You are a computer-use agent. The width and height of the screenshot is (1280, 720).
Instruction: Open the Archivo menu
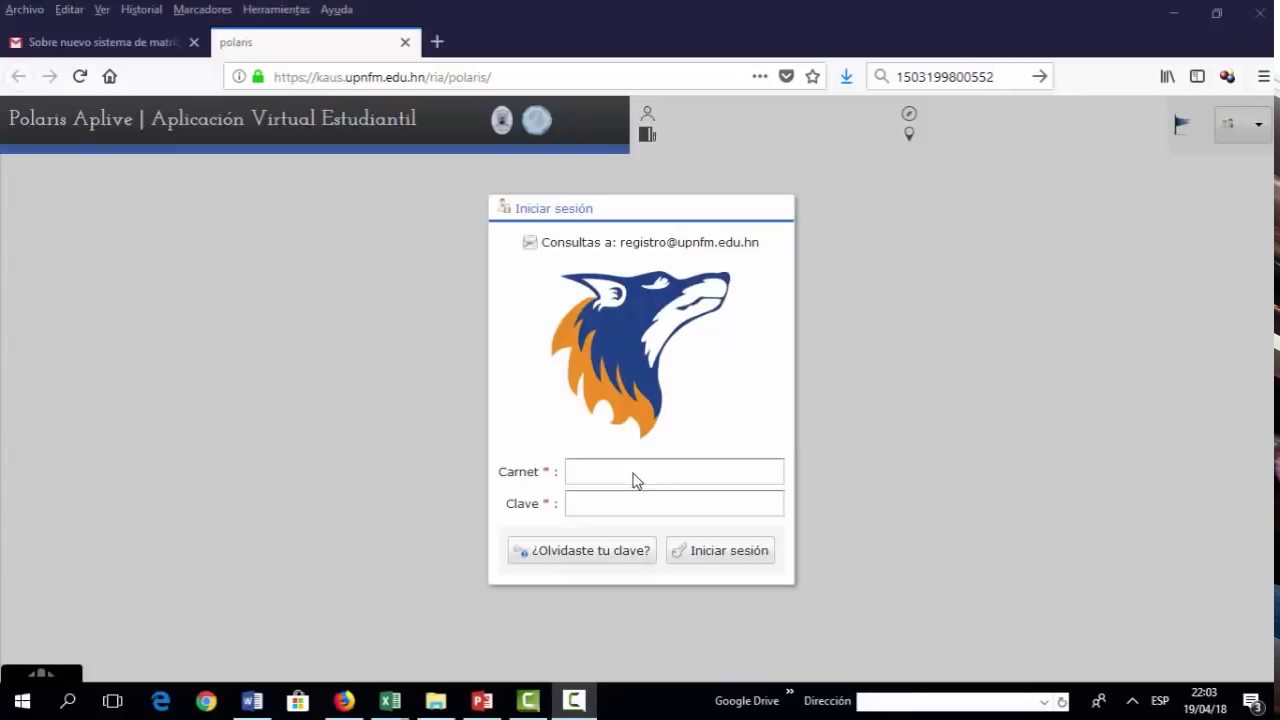[x=24, y=9]
